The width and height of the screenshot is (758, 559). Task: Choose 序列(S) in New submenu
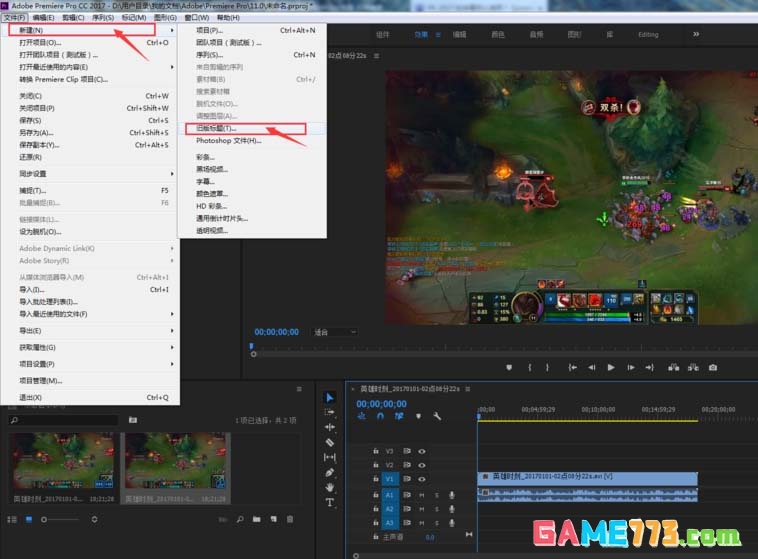coord(251,55)
